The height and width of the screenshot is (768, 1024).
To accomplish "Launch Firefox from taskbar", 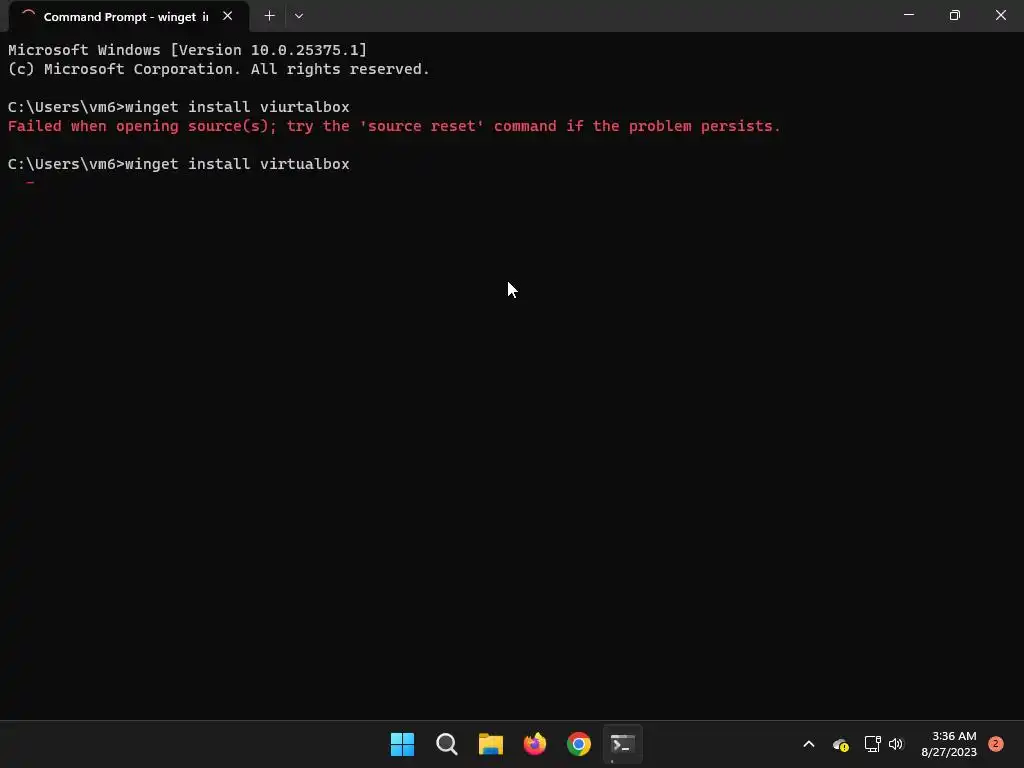I will [x=535, y=744].
